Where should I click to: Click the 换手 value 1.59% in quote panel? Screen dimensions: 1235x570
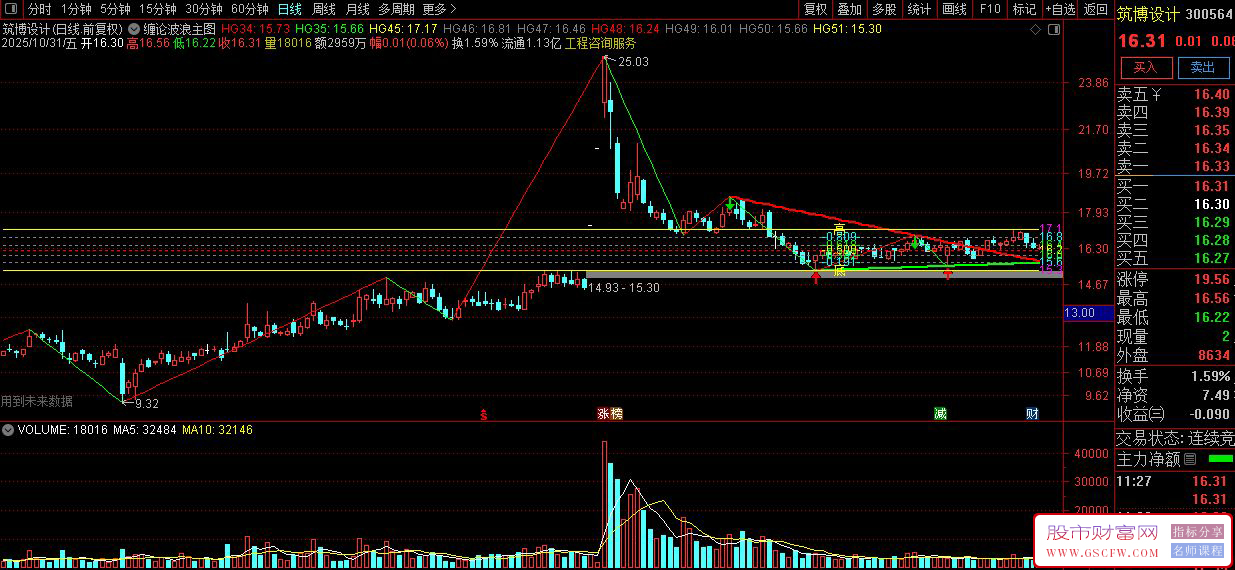[1211, 376]
